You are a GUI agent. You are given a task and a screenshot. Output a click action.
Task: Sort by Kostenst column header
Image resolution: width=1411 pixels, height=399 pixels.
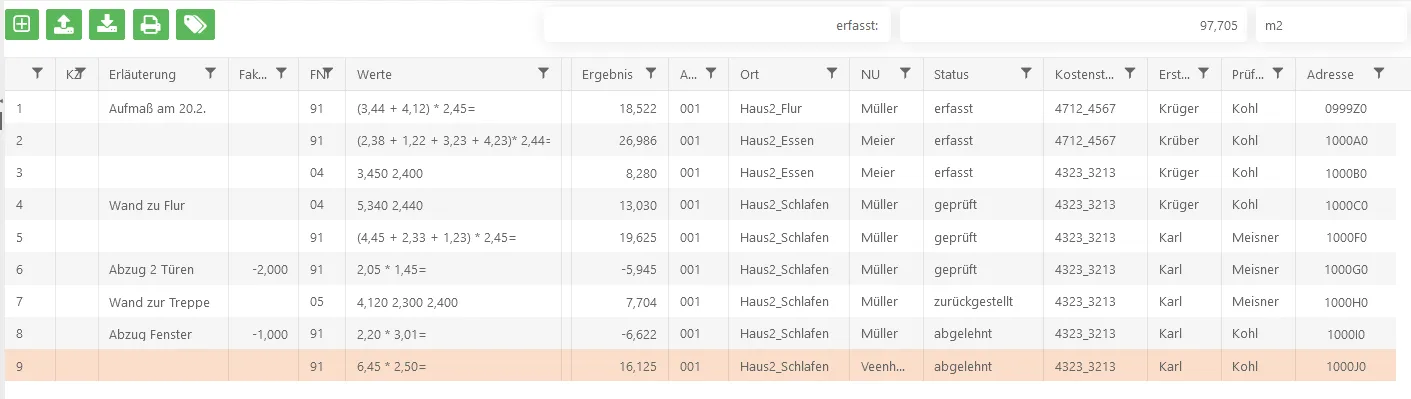[1084, 74]
